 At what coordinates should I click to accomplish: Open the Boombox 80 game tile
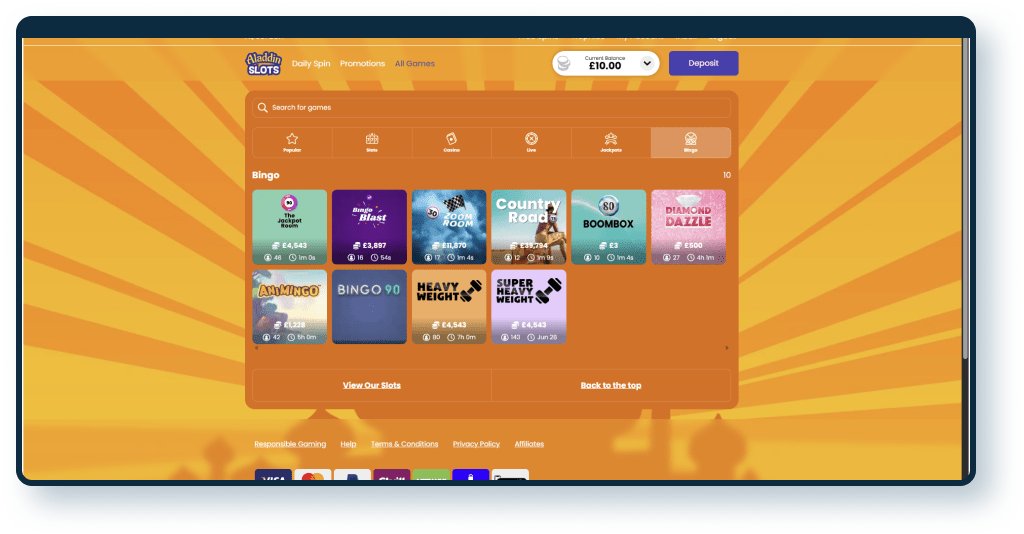click(609, 227)
